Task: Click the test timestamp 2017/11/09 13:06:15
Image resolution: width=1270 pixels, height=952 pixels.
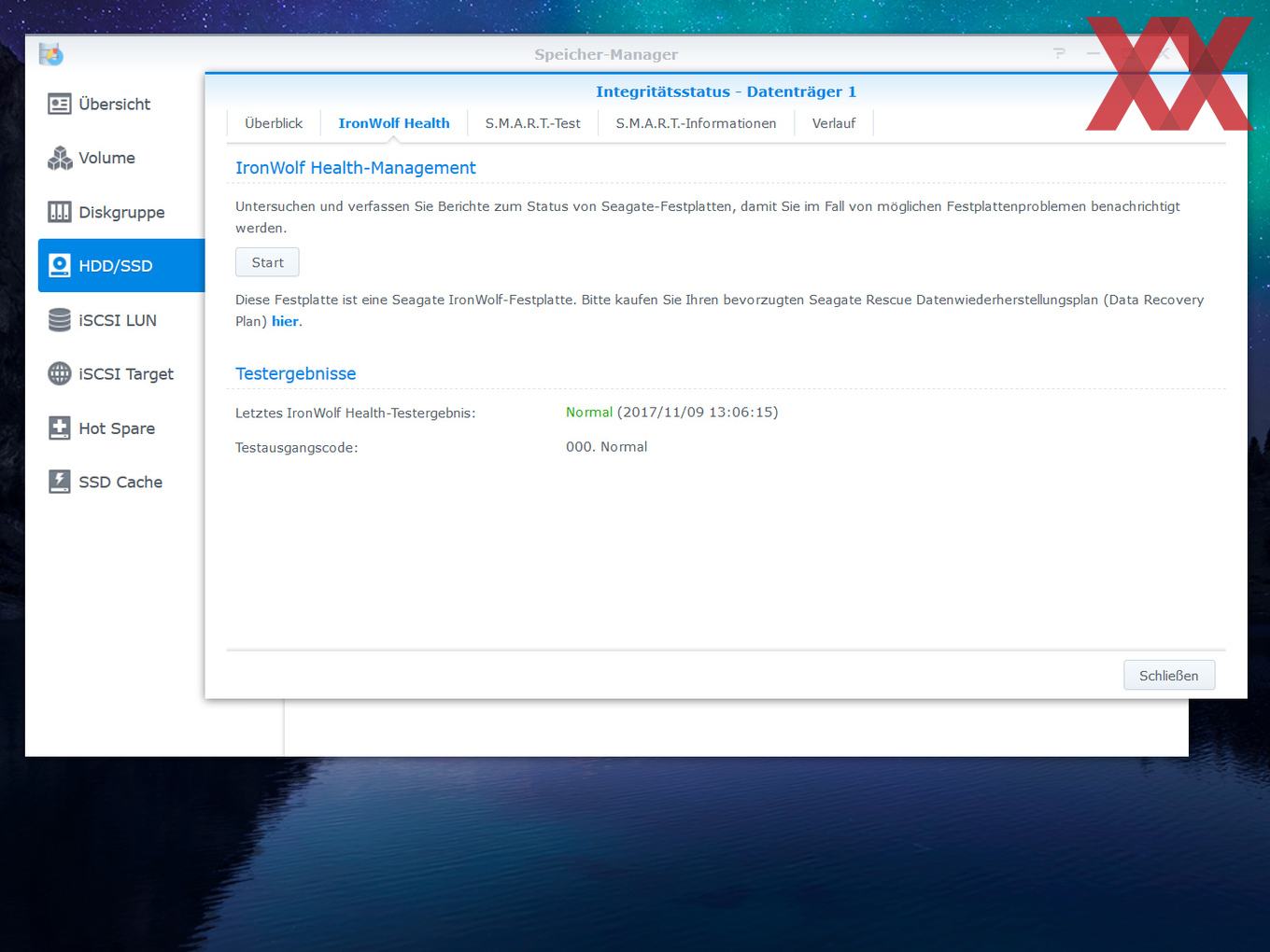Action: tap(698, 412)
